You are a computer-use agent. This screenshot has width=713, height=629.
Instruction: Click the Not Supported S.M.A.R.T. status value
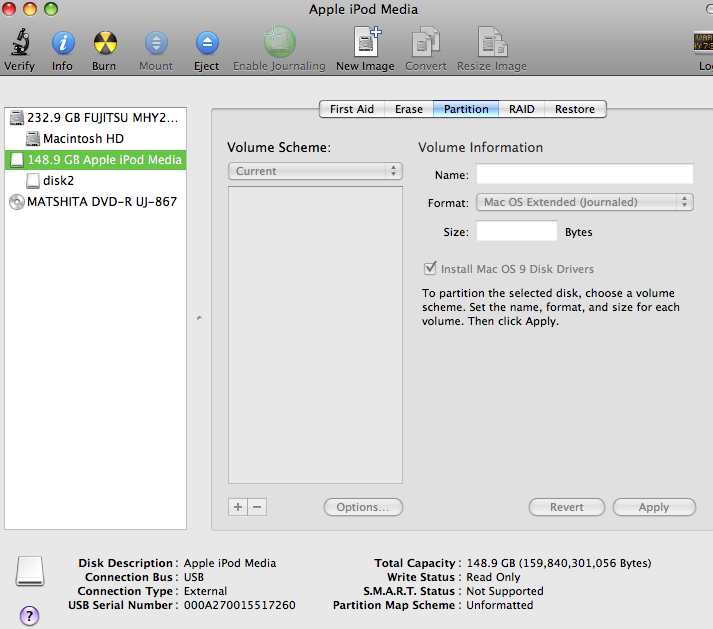[505, 591]
